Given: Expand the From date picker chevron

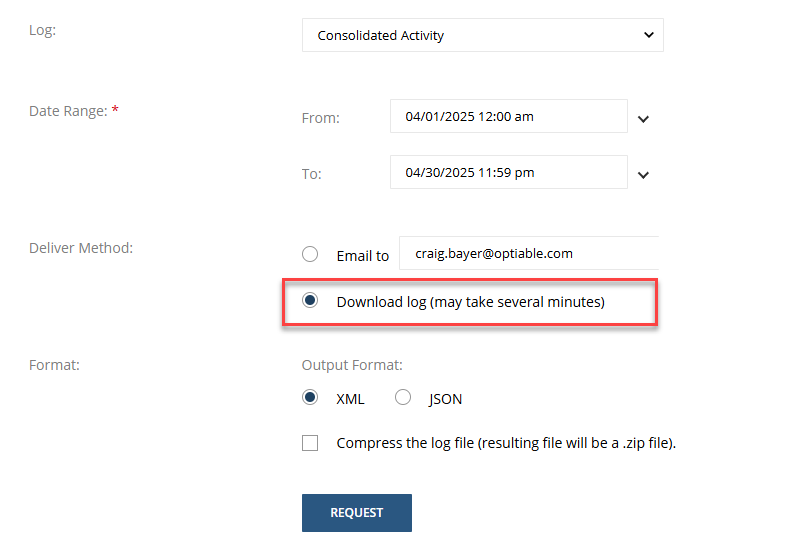Looking at the screenshot, I should 643,119.
